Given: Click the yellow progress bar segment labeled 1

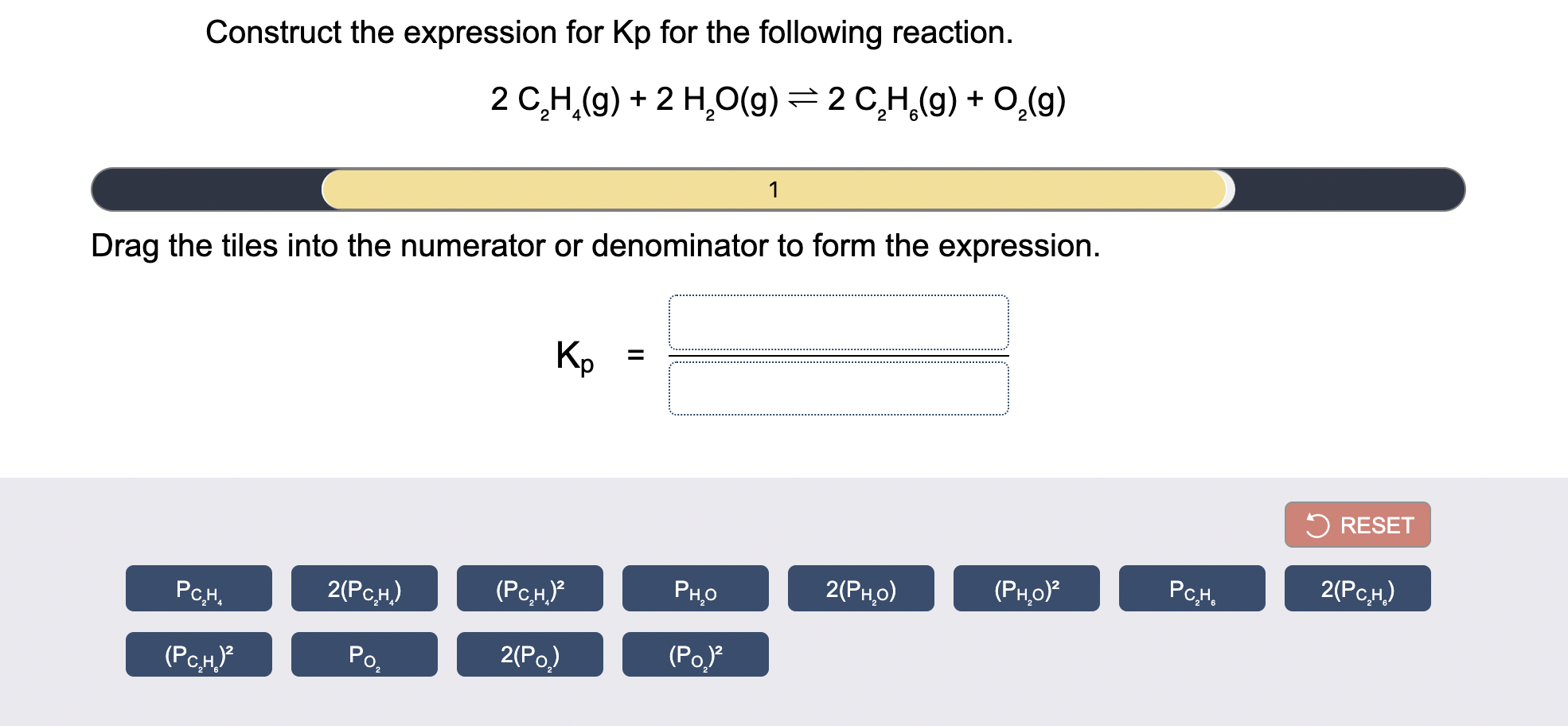Looking at the screenshot, I should pos(773,189).
